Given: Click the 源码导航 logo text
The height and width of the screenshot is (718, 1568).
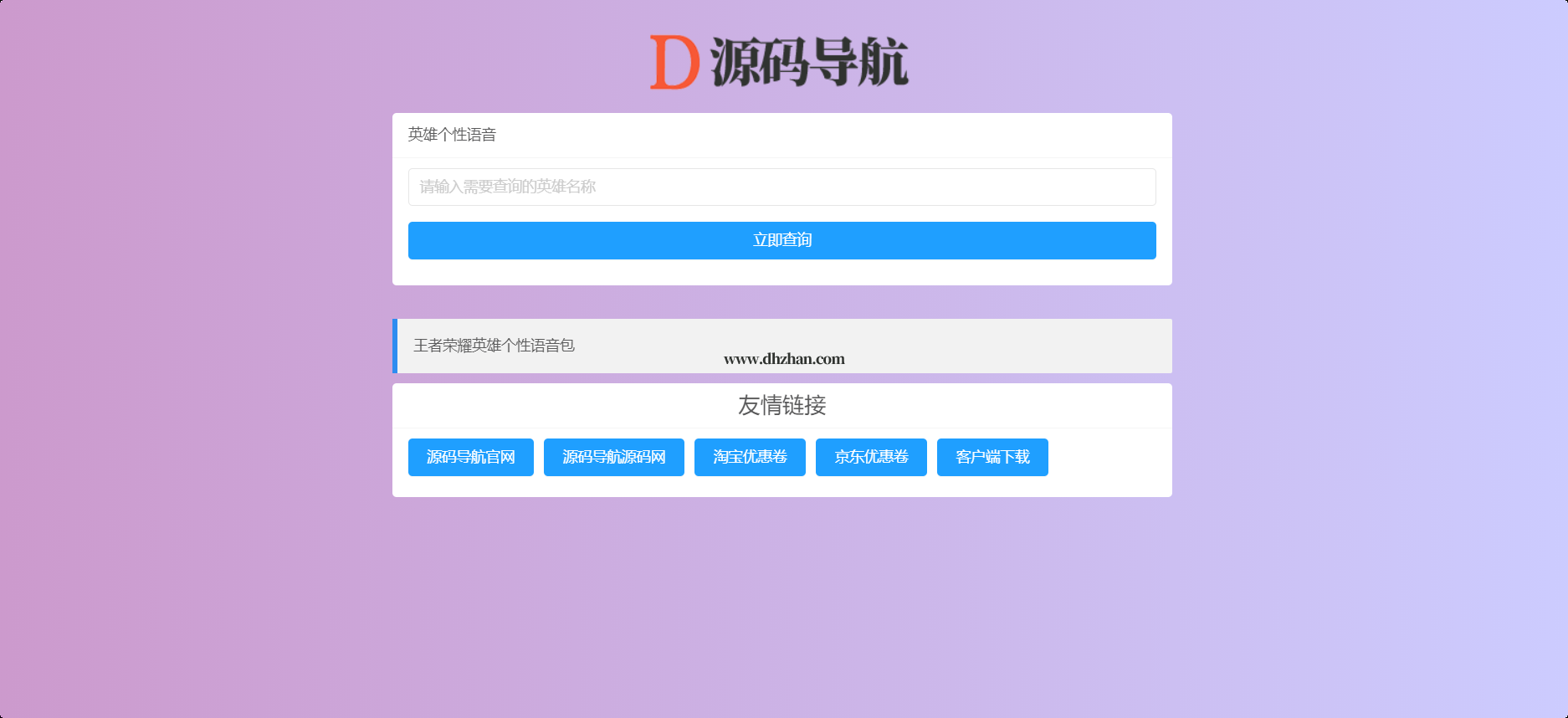Looking at the screenshot, I should click(809, 63).
